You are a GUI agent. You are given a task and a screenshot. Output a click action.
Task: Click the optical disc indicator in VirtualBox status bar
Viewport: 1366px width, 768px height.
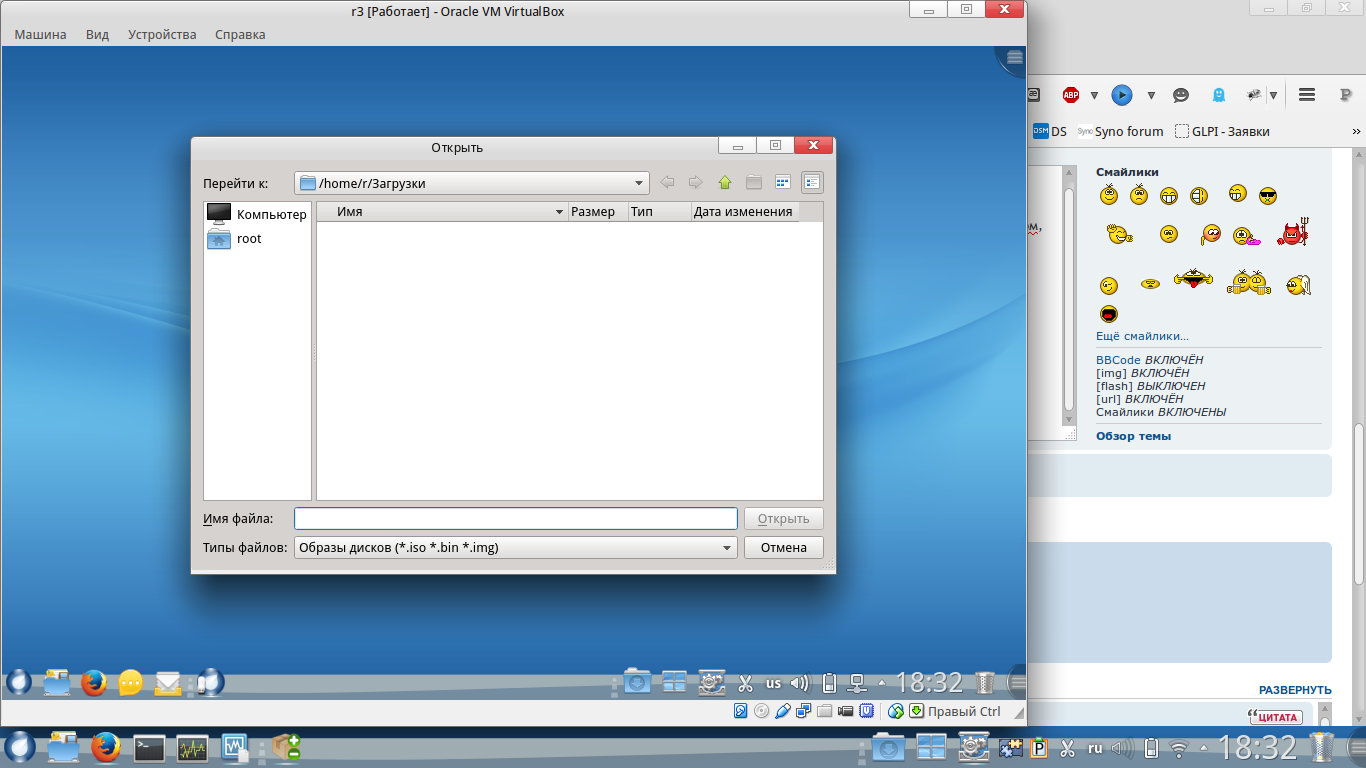pos(762,712)
